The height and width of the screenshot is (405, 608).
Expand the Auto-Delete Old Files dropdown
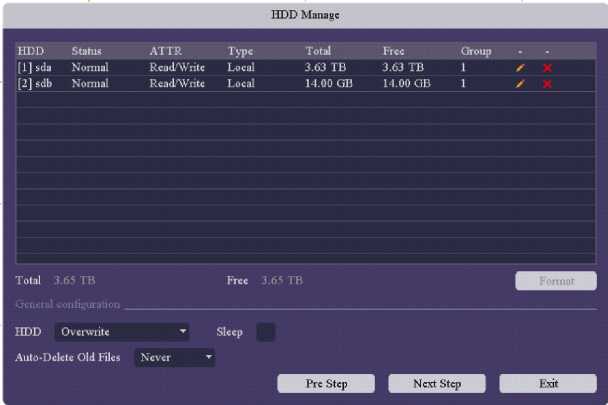[175, 357]
